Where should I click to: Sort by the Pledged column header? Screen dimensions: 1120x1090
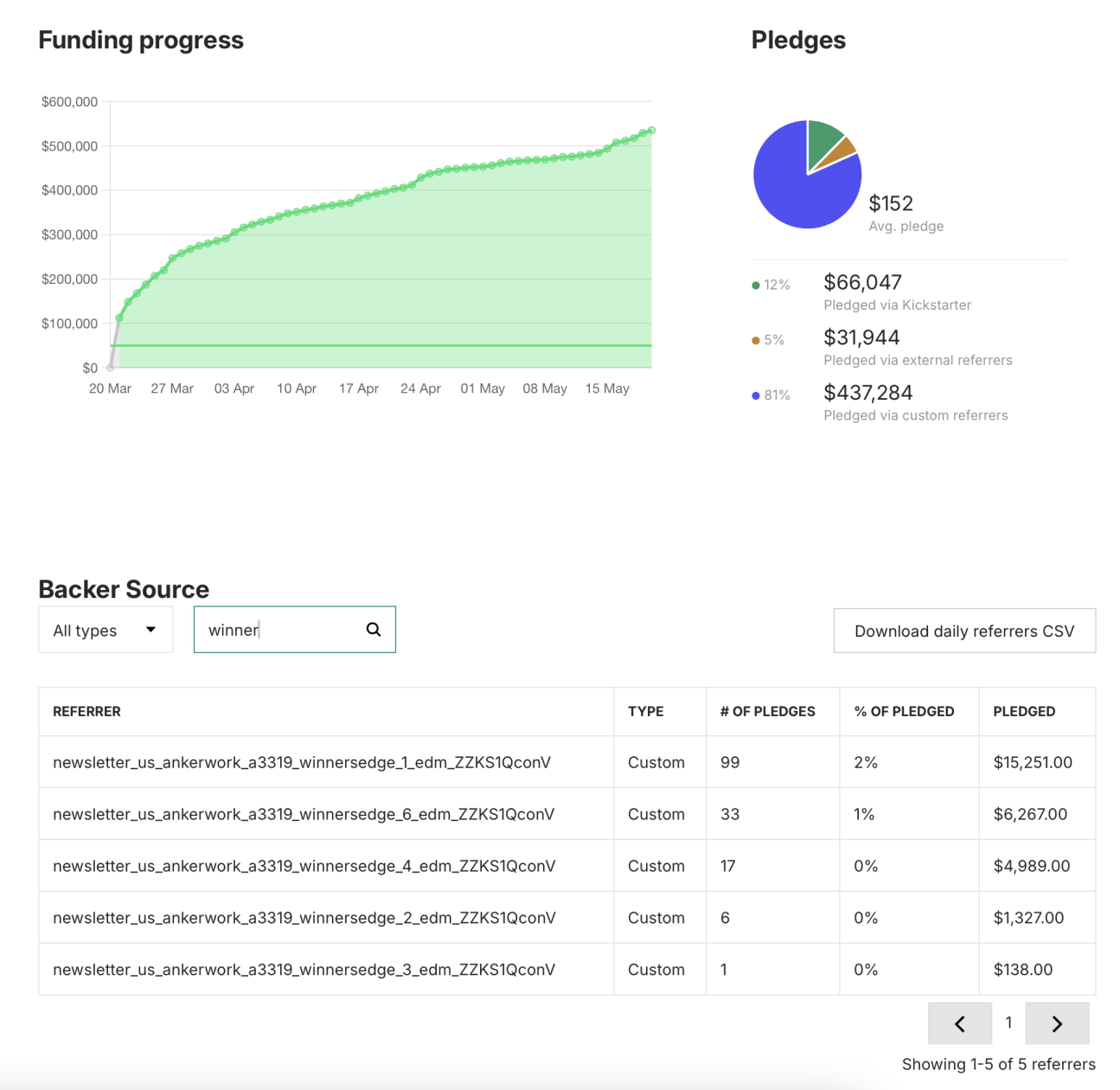point(1024,711)
